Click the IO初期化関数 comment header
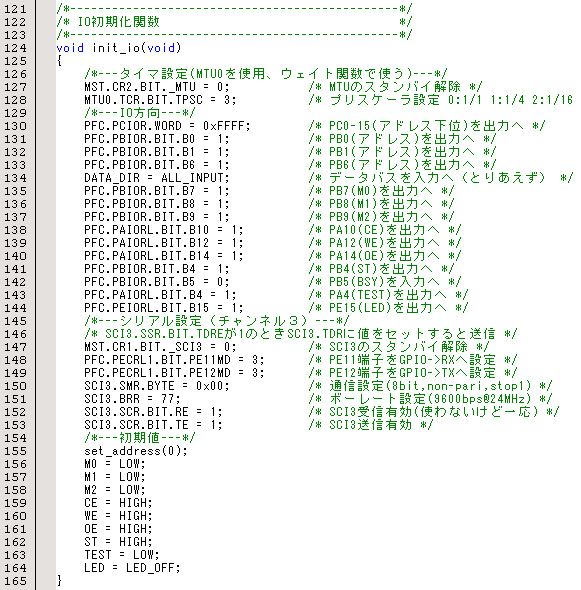The height and width of the screenshot is (590, 581). coord(119,22)
